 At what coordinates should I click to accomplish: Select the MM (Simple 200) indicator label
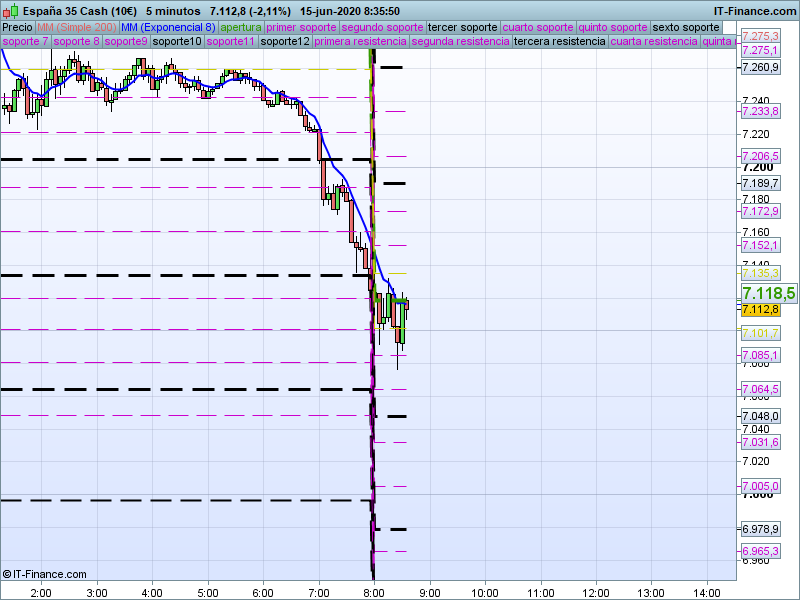77,28
